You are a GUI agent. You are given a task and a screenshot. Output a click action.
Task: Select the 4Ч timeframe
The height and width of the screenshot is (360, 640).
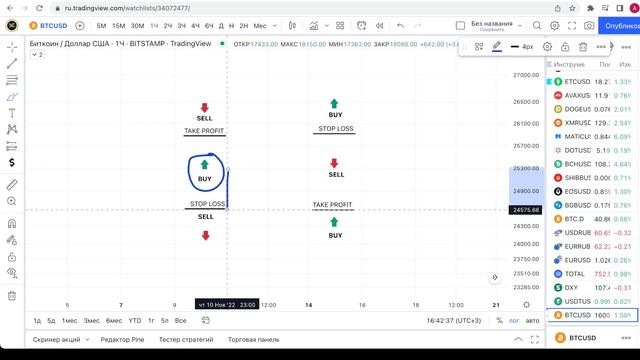click(196, 26)
